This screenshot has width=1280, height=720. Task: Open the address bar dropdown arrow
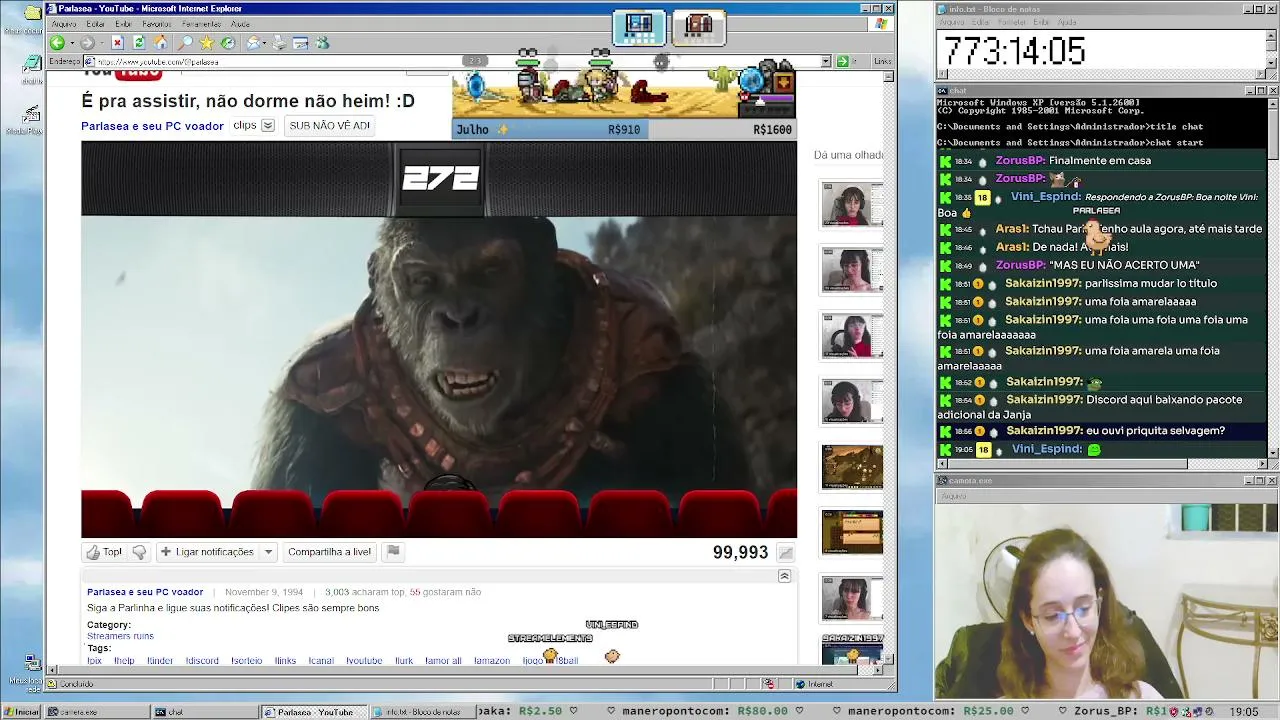[x=826, y=61]
